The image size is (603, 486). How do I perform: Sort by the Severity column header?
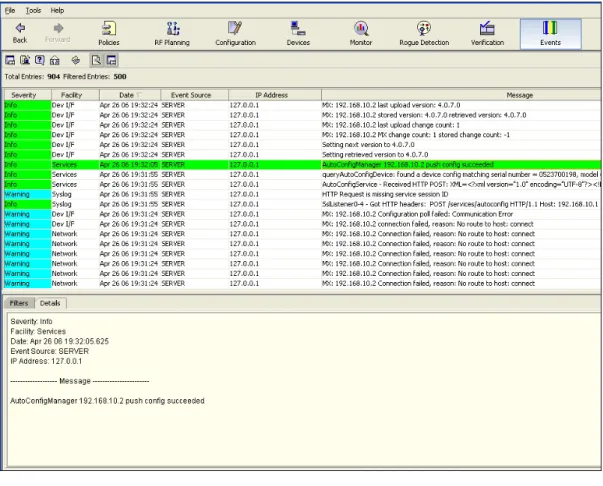pos(27,95)
